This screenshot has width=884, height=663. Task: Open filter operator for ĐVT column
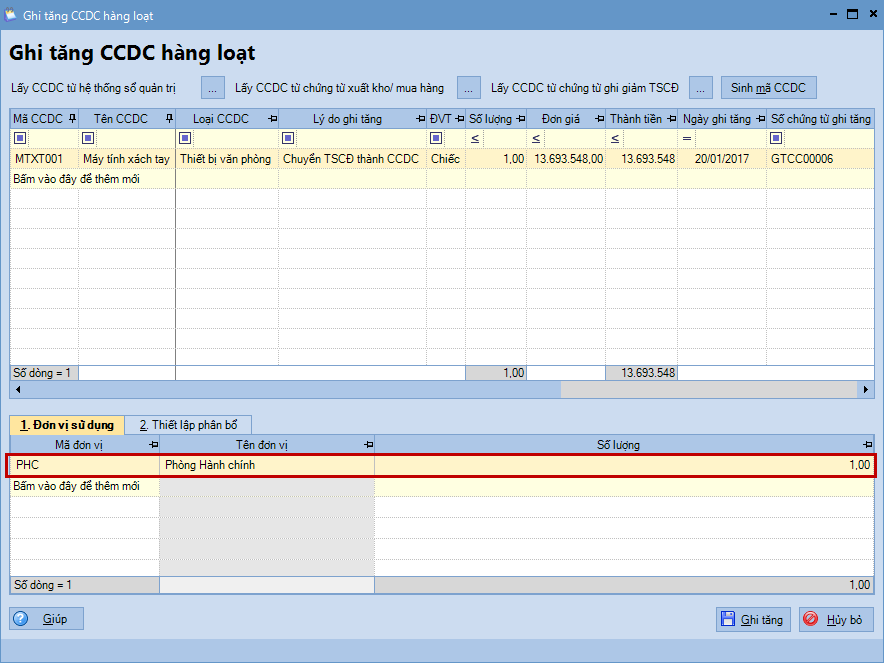click(x=436, y=138)
